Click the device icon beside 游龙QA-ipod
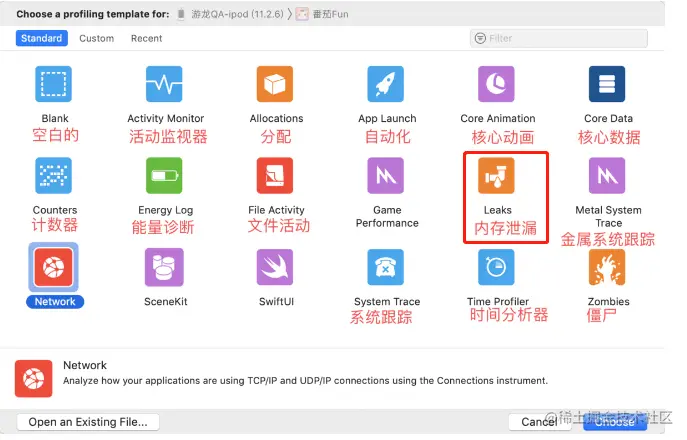Image resolution: width=687 pixels, height=440 pixels. (x=181, y=14)
